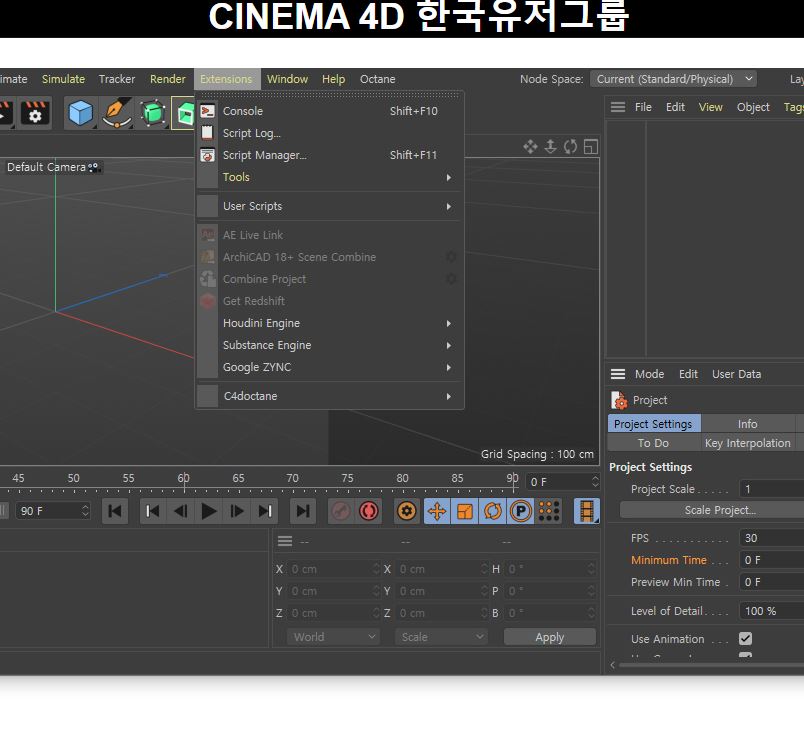
Task: Click the Scale Project button
Action: click(719, 510)
